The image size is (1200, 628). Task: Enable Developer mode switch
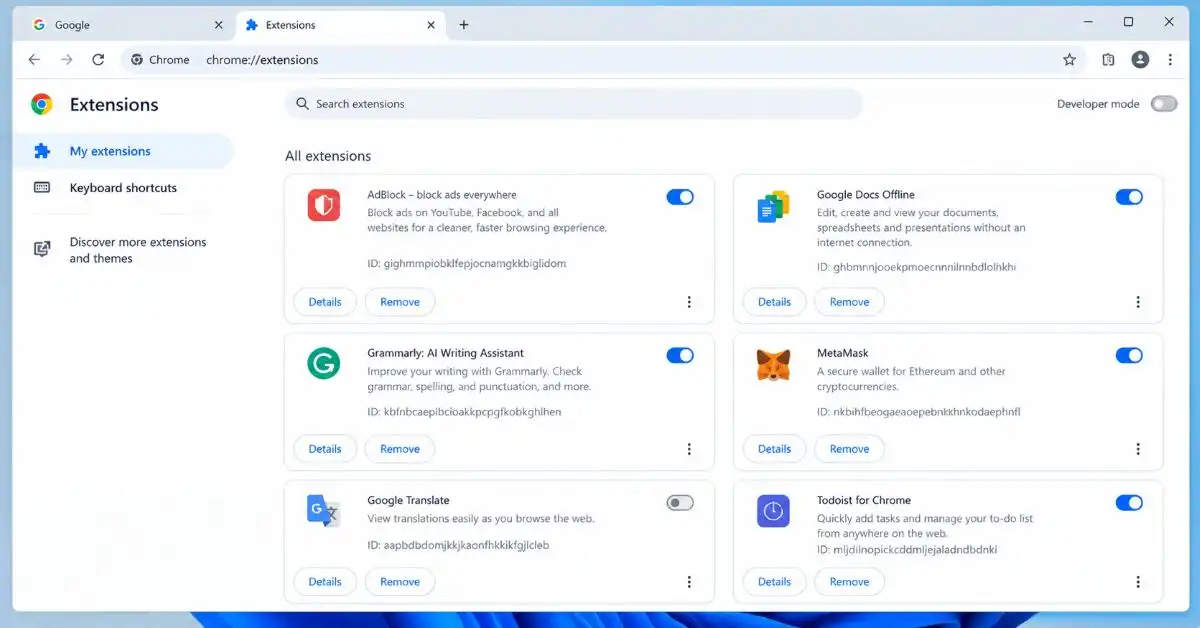coord(1164,104)
